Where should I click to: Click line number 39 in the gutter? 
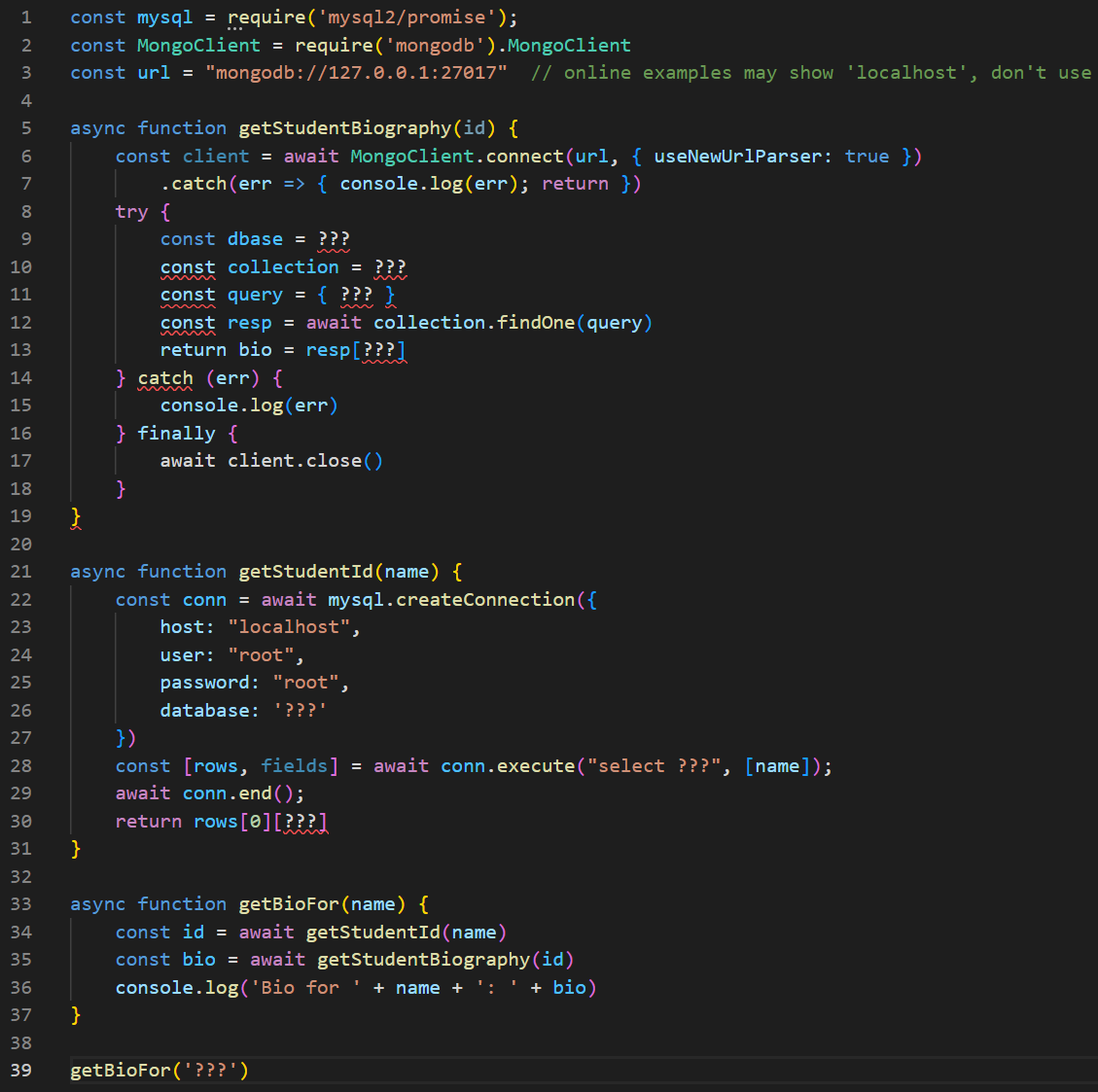(x=20, y=1070)
